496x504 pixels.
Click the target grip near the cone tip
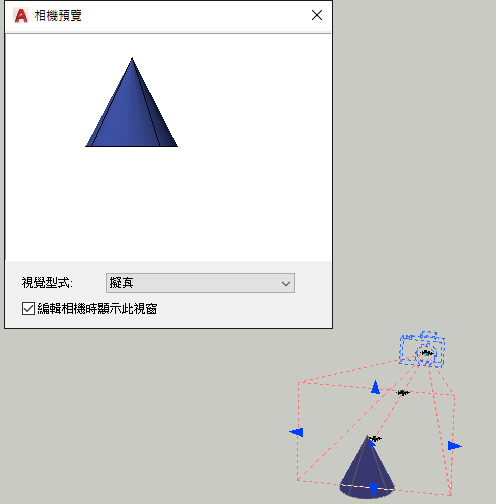click(376, 438)
